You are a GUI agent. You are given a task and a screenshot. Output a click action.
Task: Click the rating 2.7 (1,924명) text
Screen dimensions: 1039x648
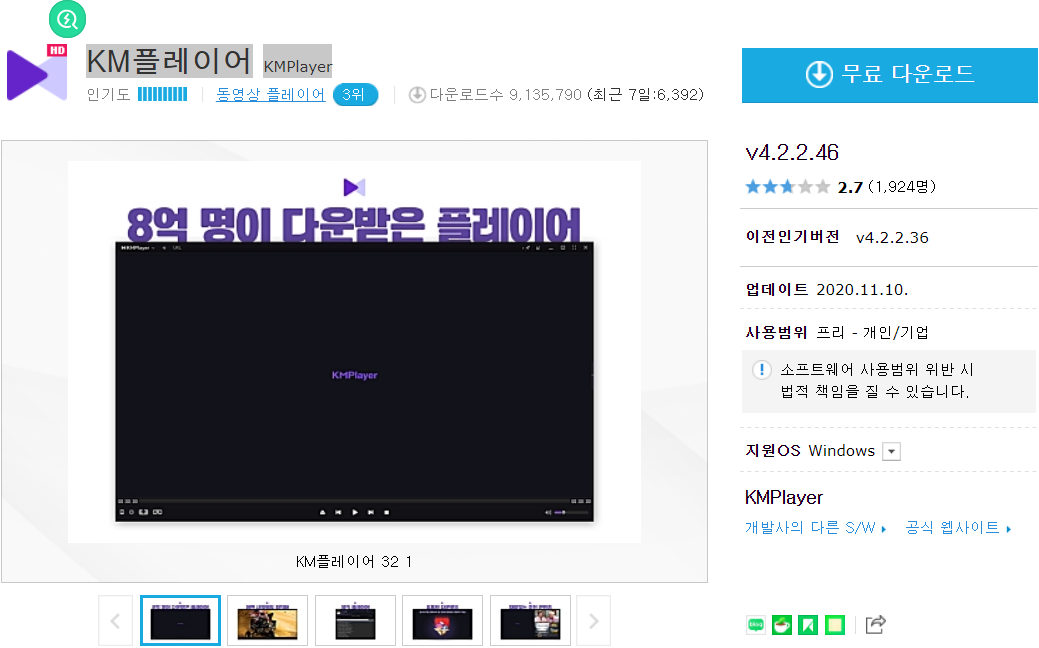(887, 187)
